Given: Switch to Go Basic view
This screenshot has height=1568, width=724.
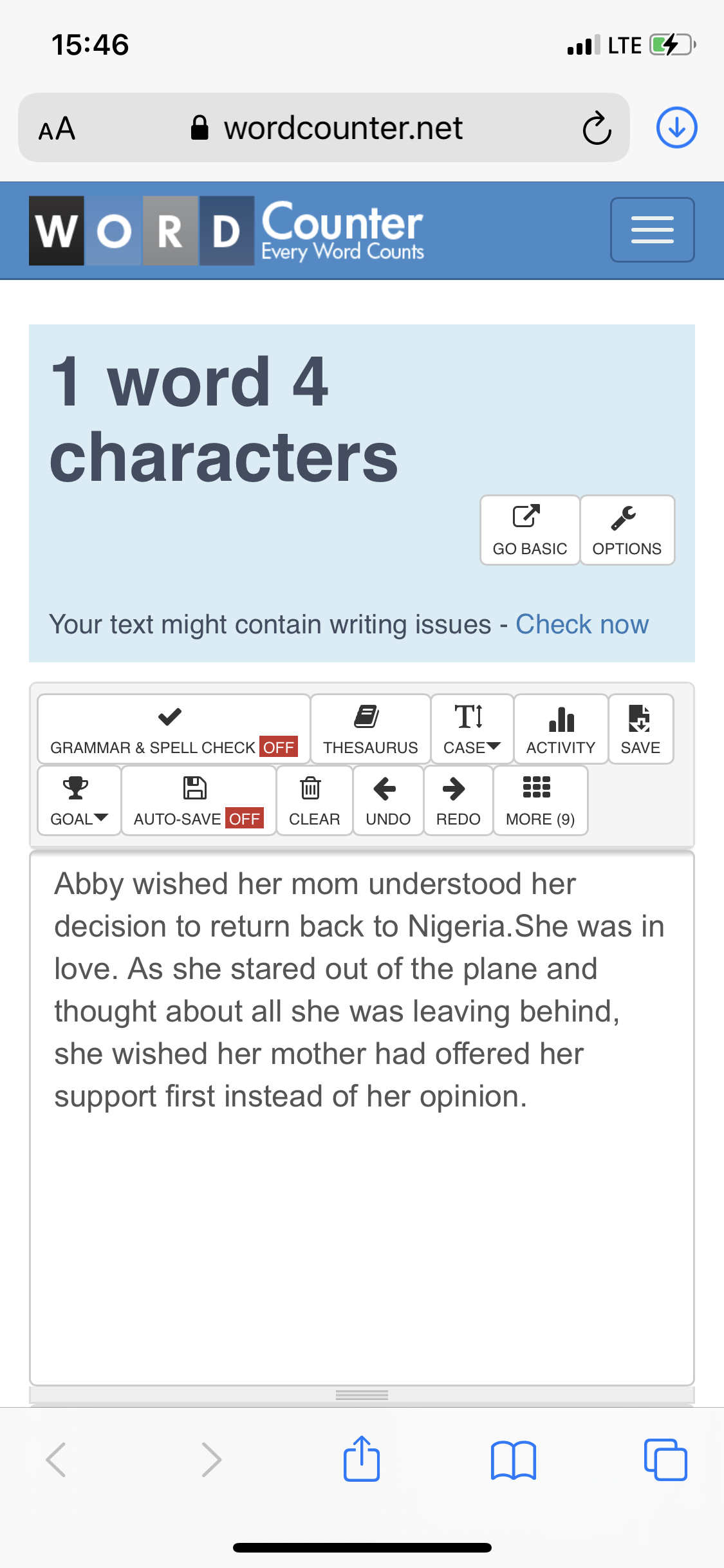Looking at the screenshot, I should [530, 530].
